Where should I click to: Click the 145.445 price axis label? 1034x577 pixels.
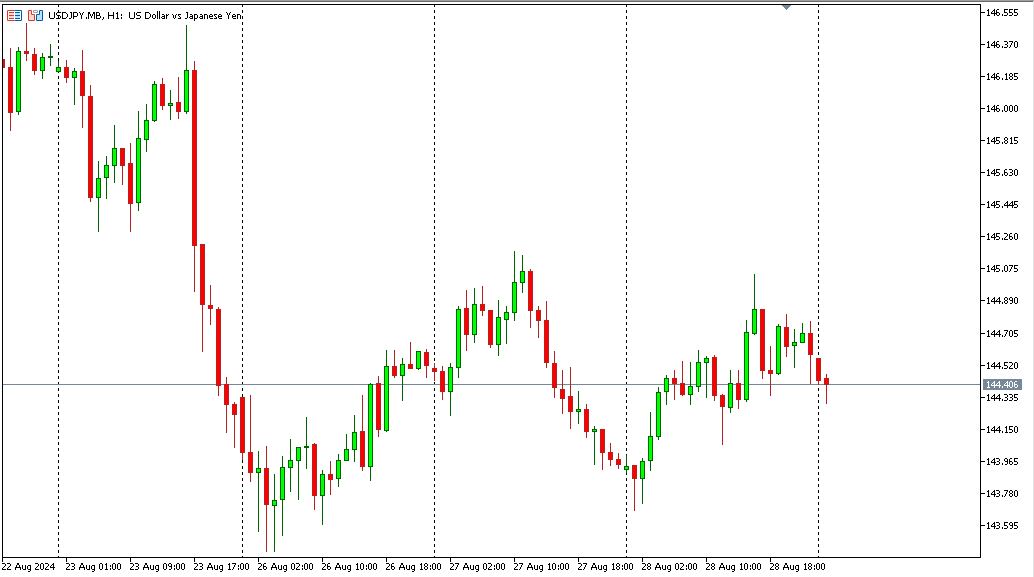(1002, 204)
